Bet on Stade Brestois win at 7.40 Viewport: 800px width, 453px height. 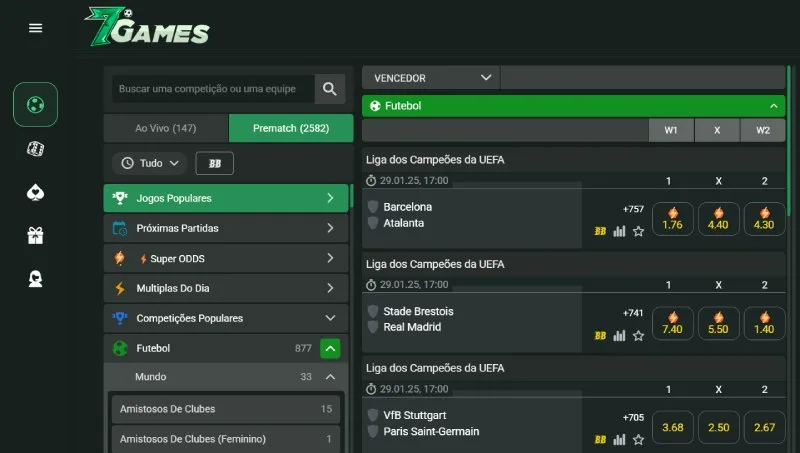(x=672, y=323)
